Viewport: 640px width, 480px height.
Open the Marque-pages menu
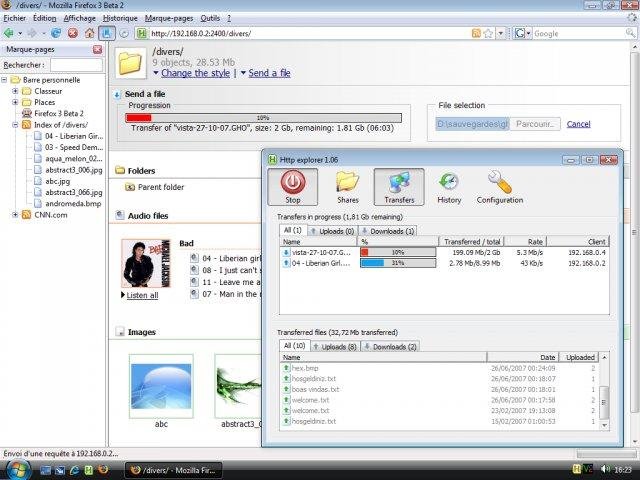click(169, 18)
